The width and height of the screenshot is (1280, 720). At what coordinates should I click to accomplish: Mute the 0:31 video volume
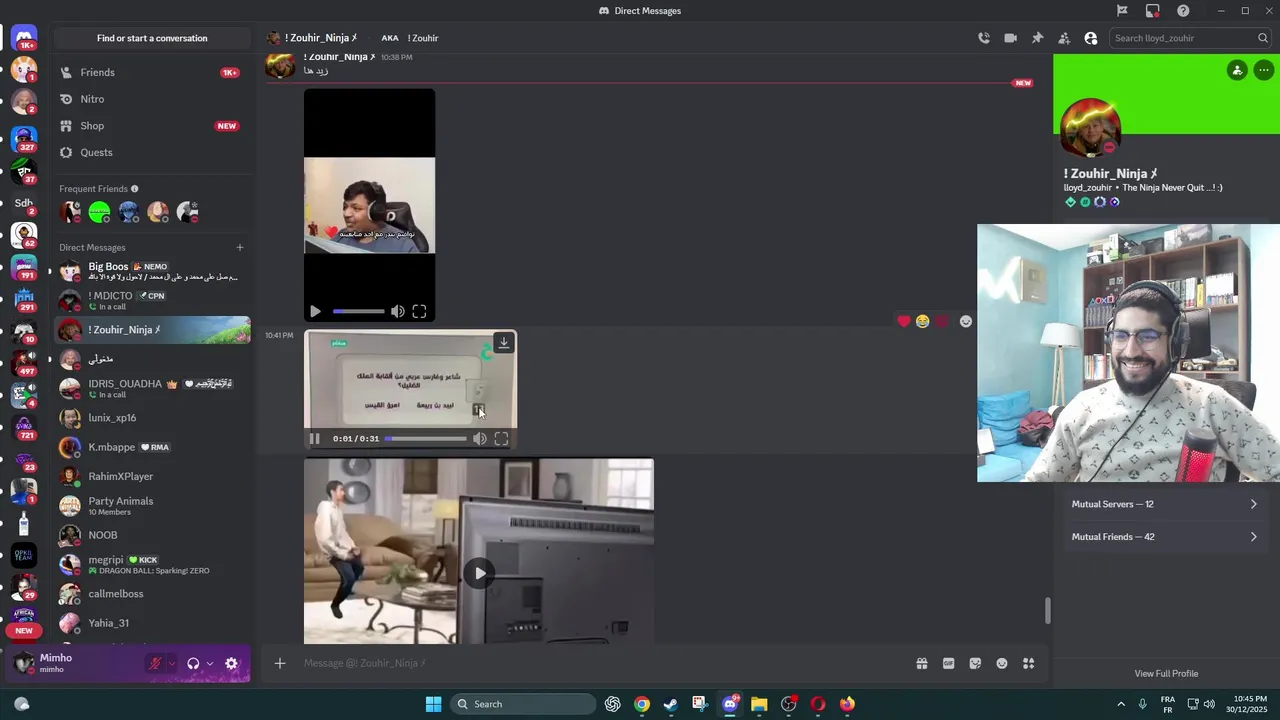[x=480, y=439]
